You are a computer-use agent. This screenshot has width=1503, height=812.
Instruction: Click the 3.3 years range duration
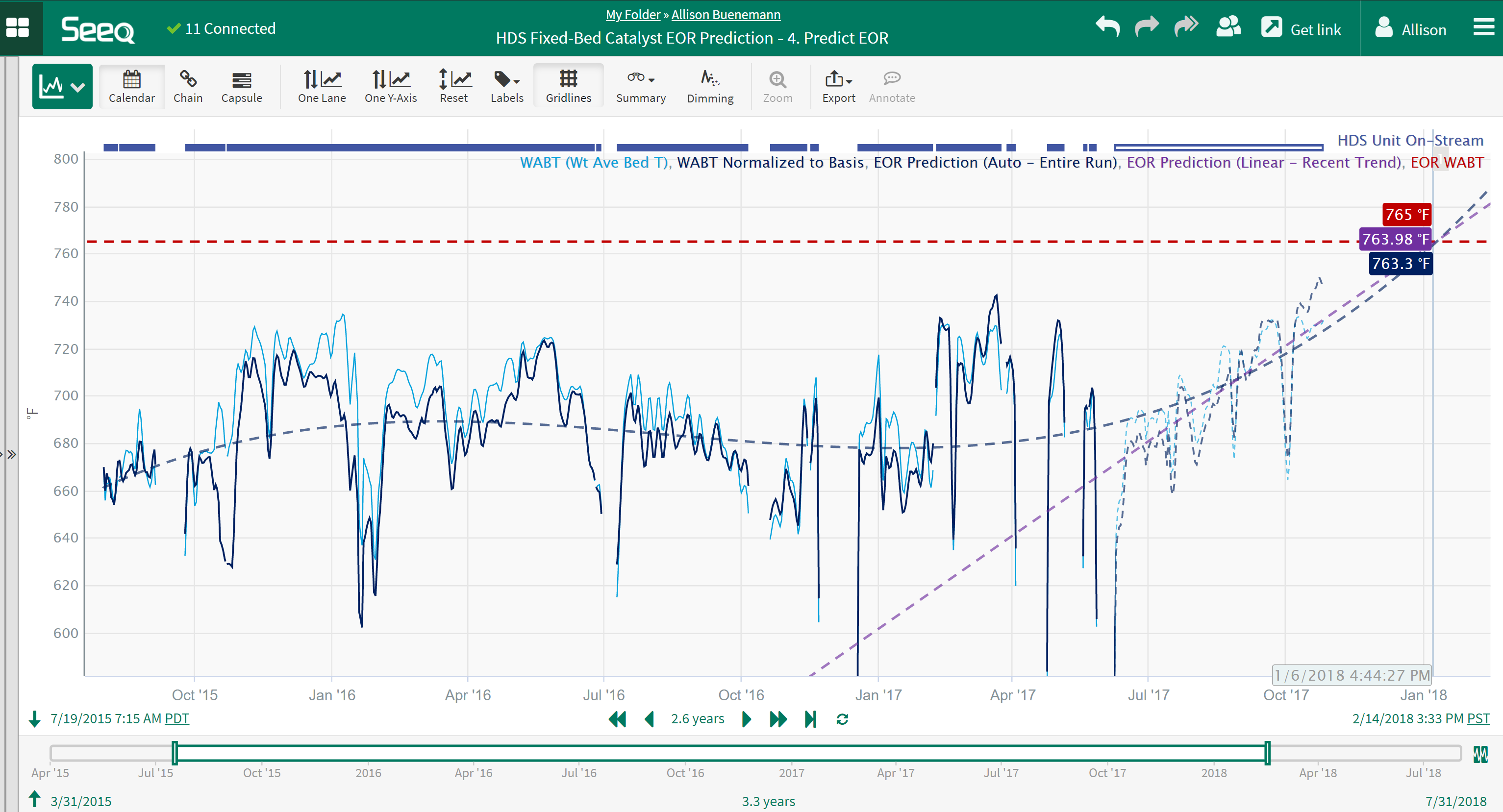point(768,802)
